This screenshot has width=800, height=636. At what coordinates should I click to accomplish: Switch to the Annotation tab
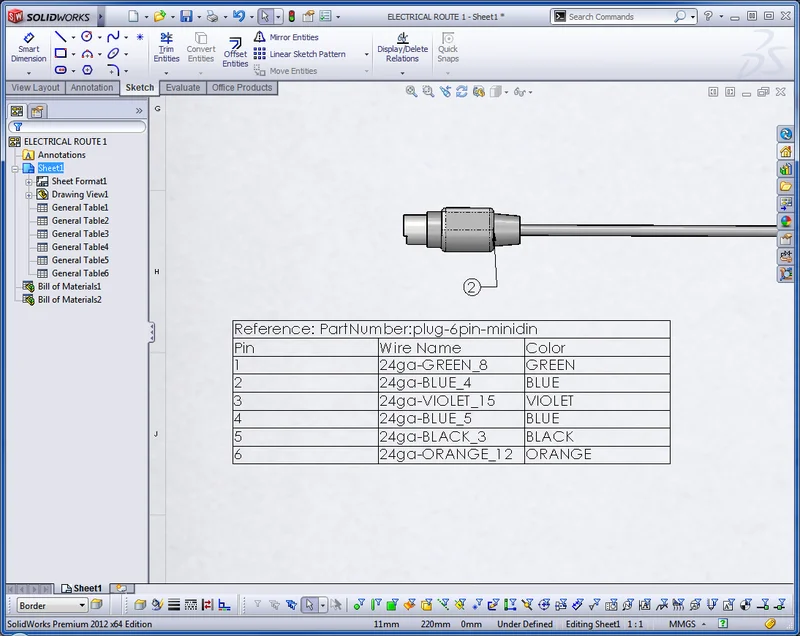pyautogui.click(x=92, y=88)
